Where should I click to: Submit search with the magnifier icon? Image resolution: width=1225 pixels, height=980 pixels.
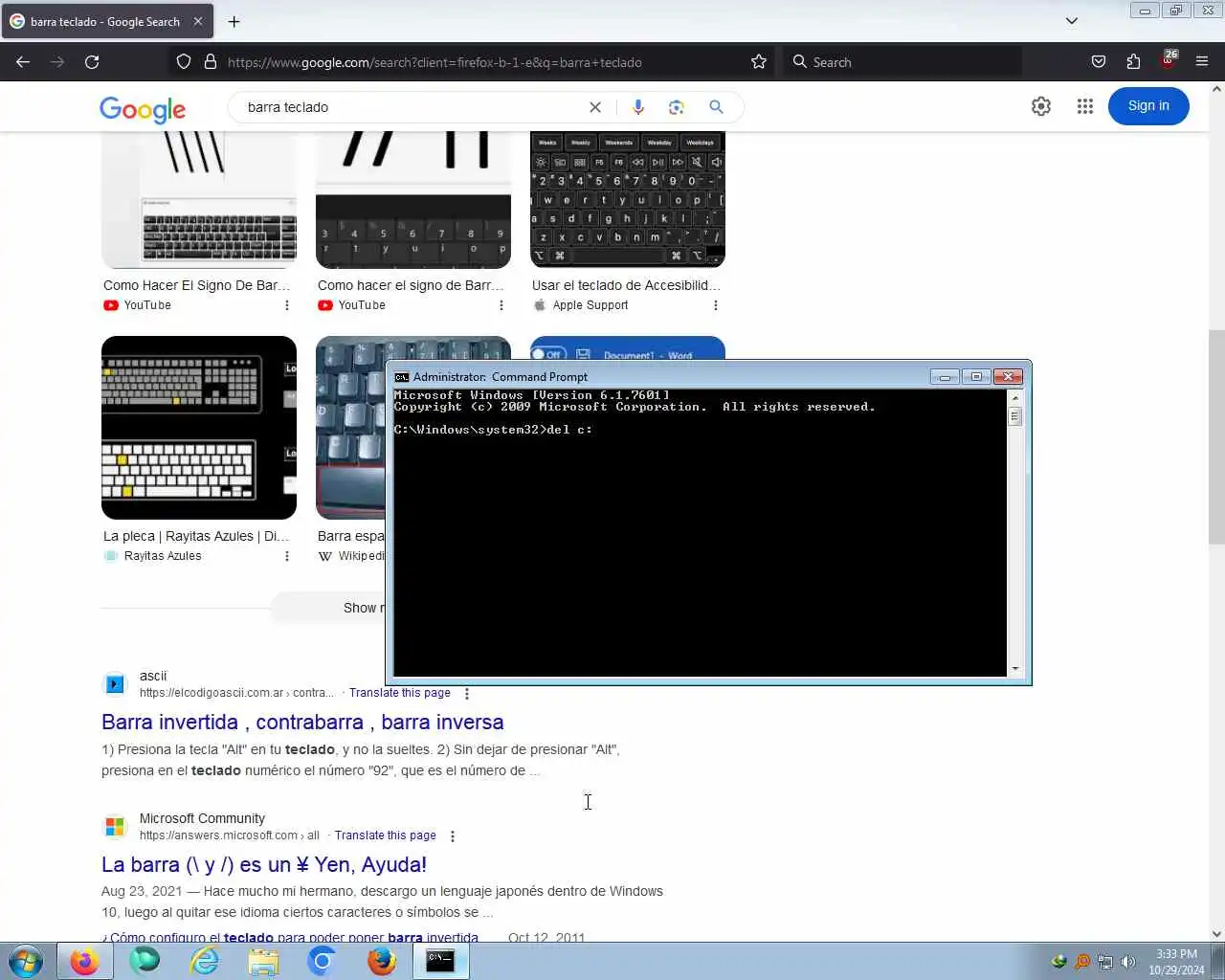coord(716,107)
